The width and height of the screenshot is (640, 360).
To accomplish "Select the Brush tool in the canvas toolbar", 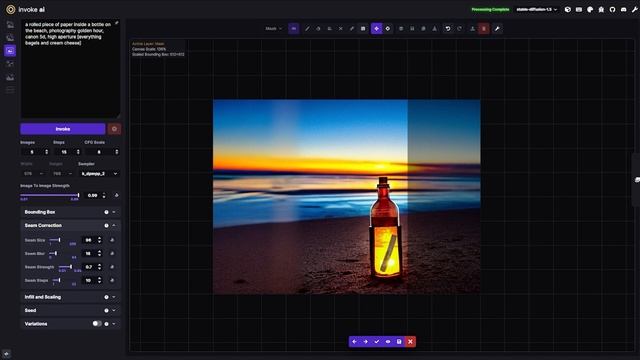I will [x=307, y=29].
